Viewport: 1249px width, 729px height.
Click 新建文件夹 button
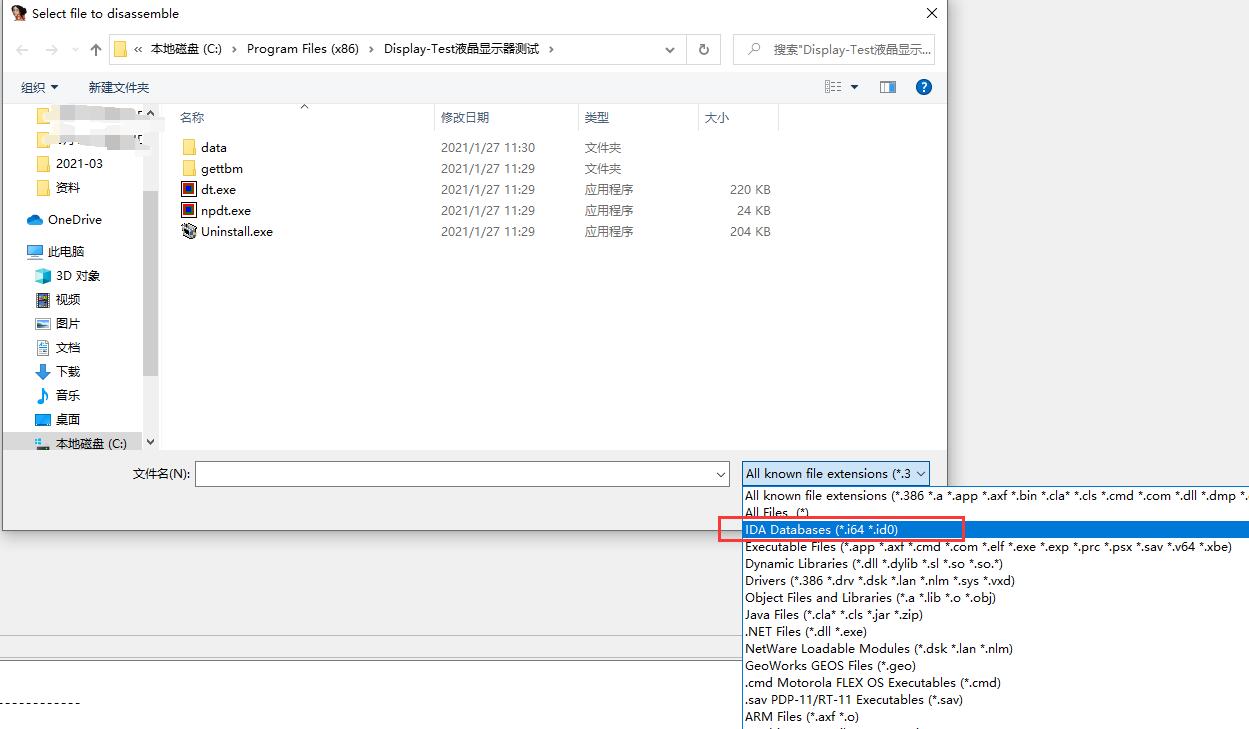[118, 87]
